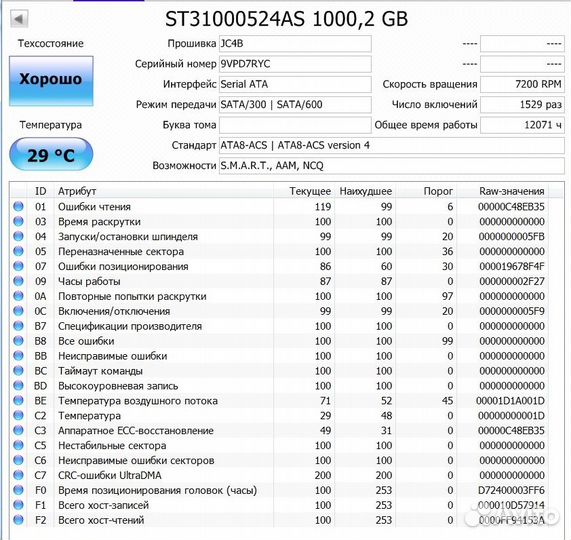The height and width of the screenshot is (540, 571).
Task: Select the status dot for Переназначенные сектора
Action: (x=18, y=251)
